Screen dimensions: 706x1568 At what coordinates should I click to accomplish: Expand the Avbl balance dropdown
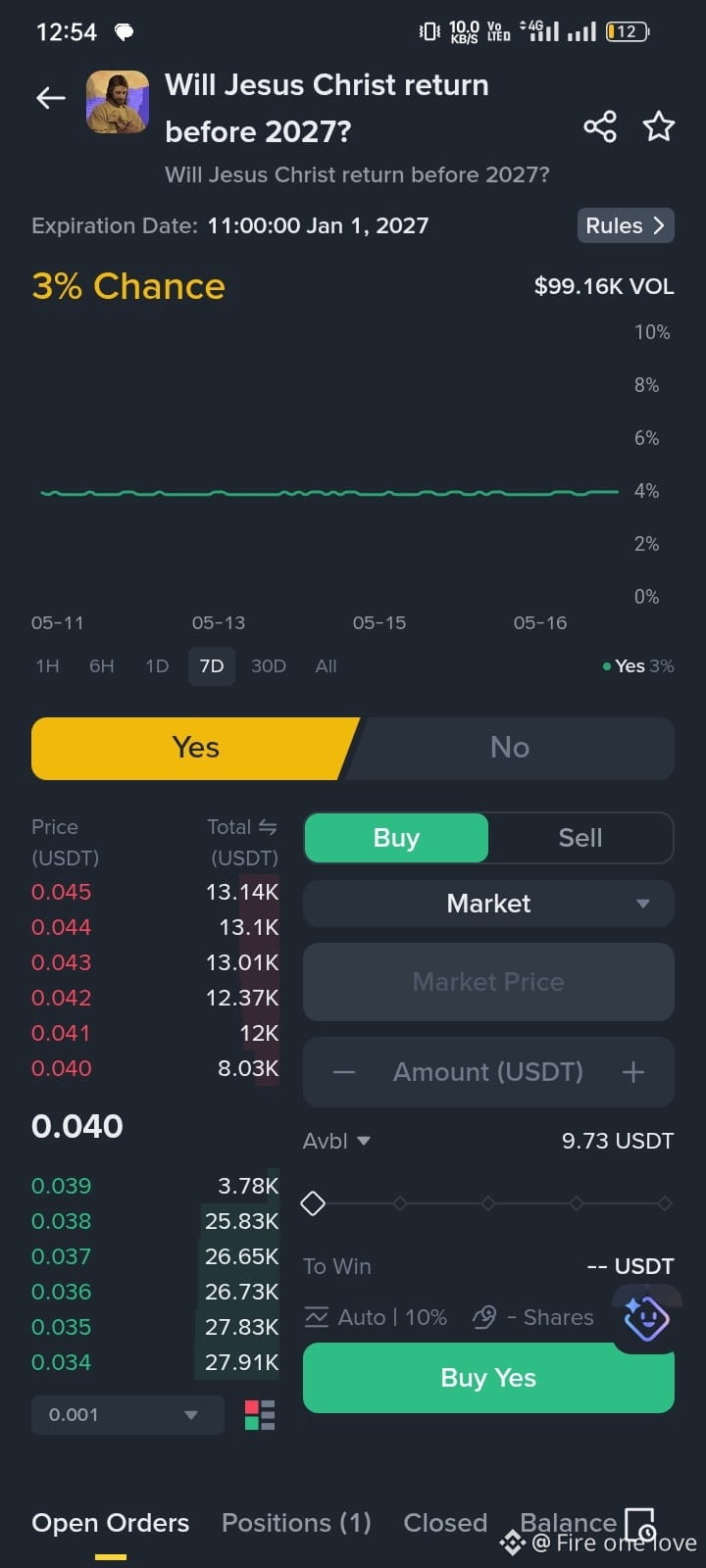pyautogui.click(x=336, y=1141)
